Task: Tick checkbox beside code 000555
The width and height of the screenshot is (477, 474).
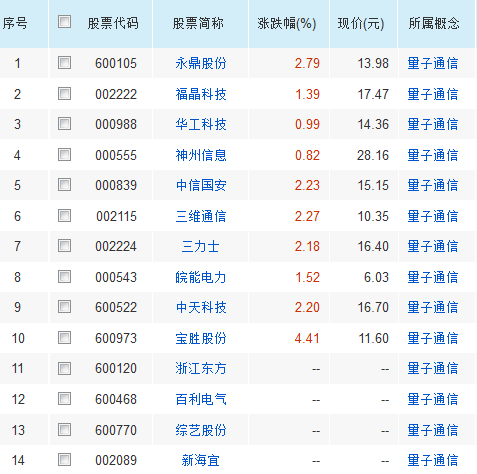Action: point(64,155)
